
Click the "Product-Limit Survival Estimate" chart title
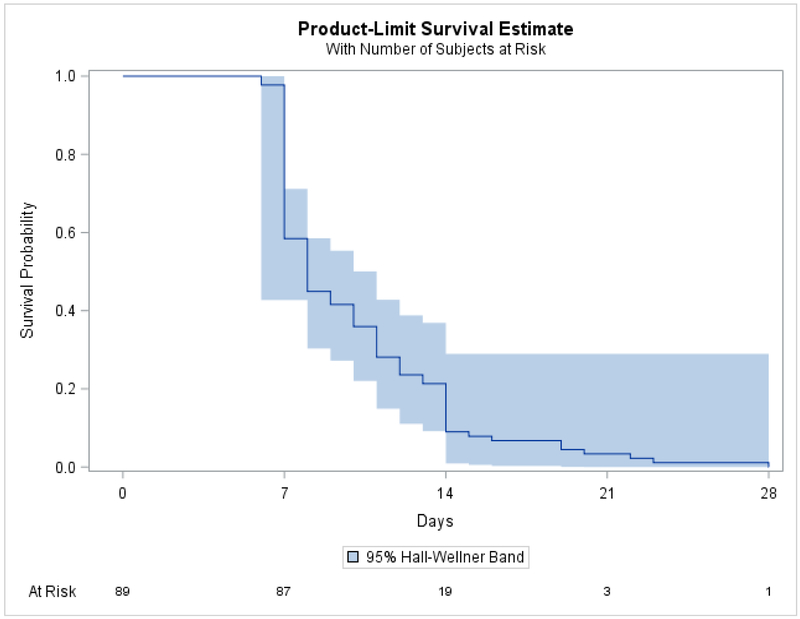[x=435, y=28]
